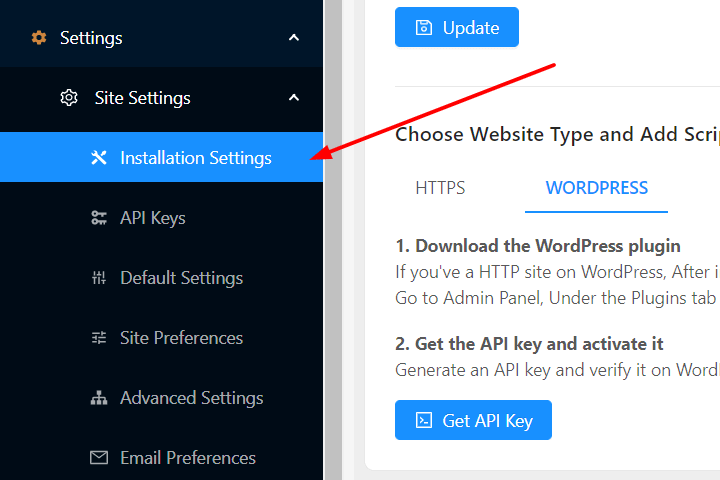Click "1. Download the WordPress plugin" heading

coord(538,246)
